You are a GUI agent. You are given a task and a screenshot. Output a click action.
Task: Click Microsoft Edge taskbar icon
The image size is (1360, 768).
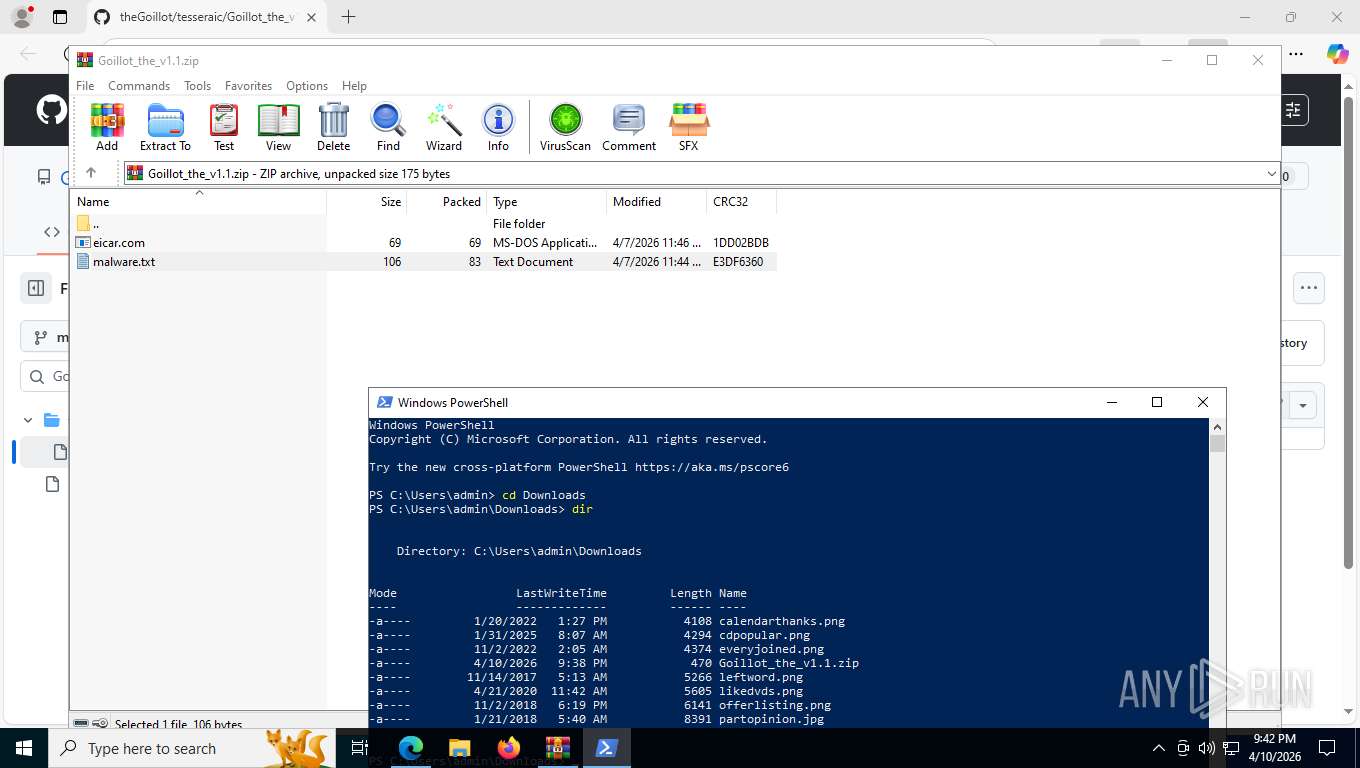[410, 748]
